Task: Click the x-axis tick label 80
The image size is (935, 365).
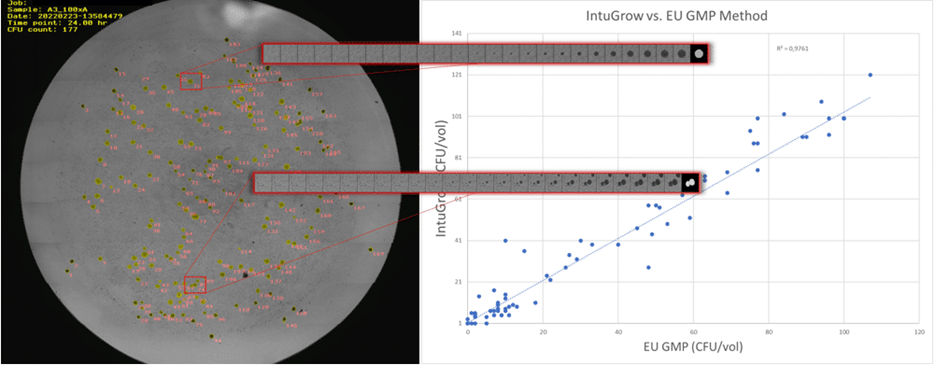Action: click(x=768, y=331)
